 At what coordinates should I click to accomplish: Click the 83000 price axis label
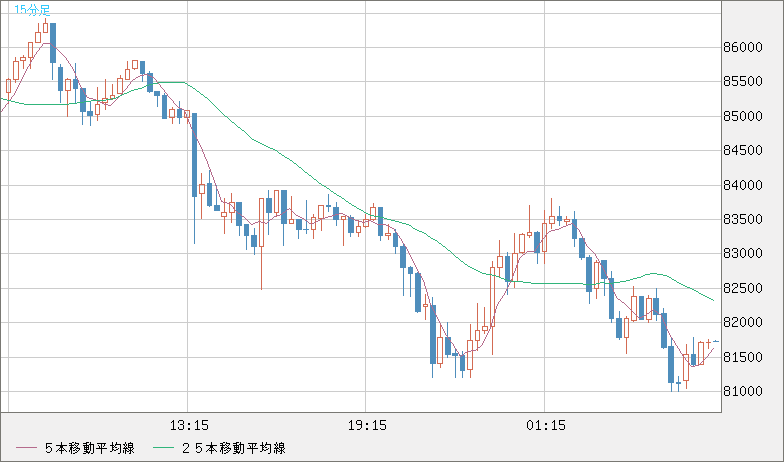[x=743, y=254]
